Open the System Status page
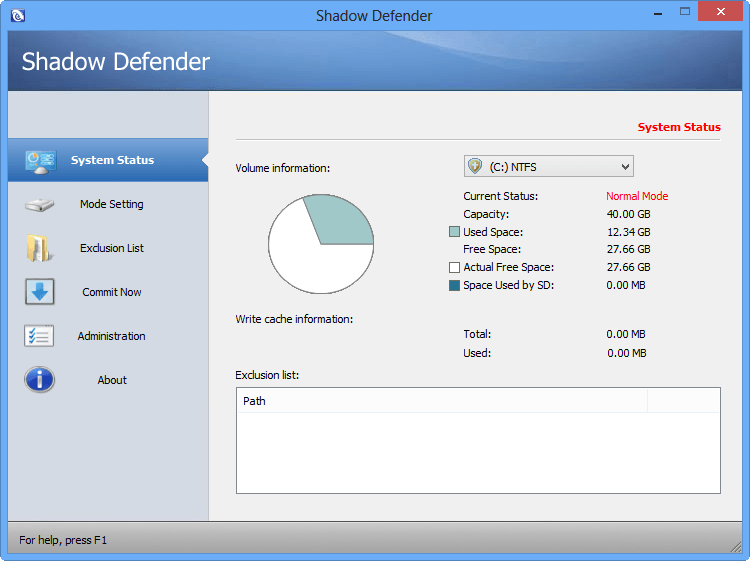The width and height of the screenshot is (750, 561). point(108,160)
